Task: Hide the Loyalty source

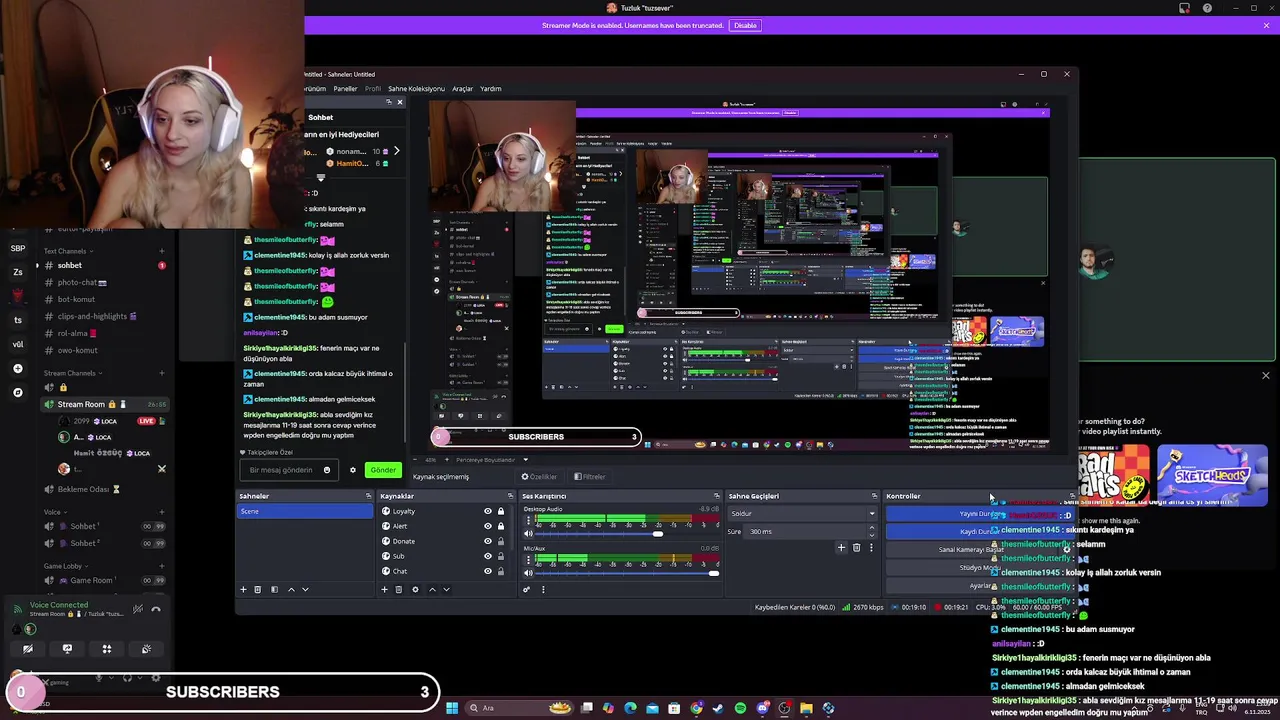Action: coord(488,511)
